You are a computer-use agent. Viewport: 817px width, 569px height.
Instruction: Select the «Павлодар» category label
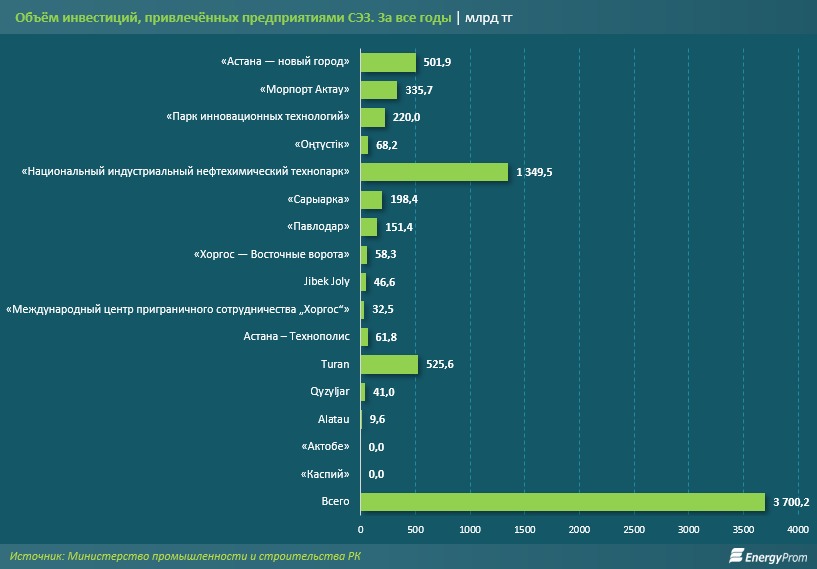tap(317, 227)
